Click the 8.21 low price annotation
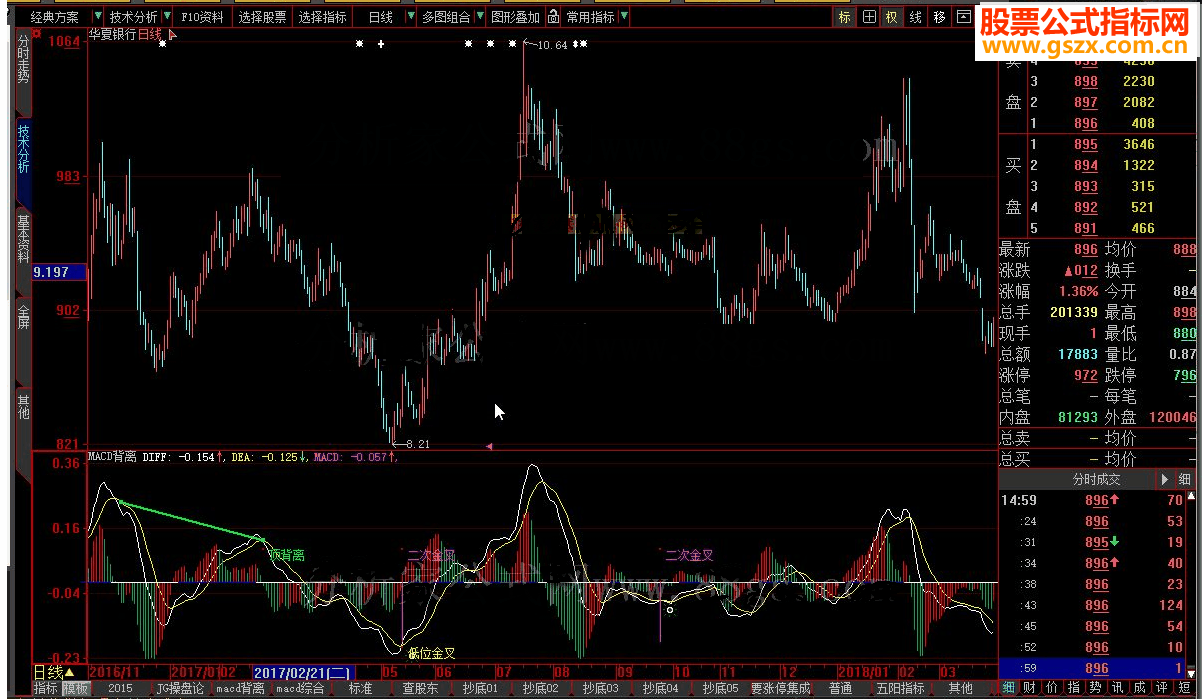 tap(418, 444)
